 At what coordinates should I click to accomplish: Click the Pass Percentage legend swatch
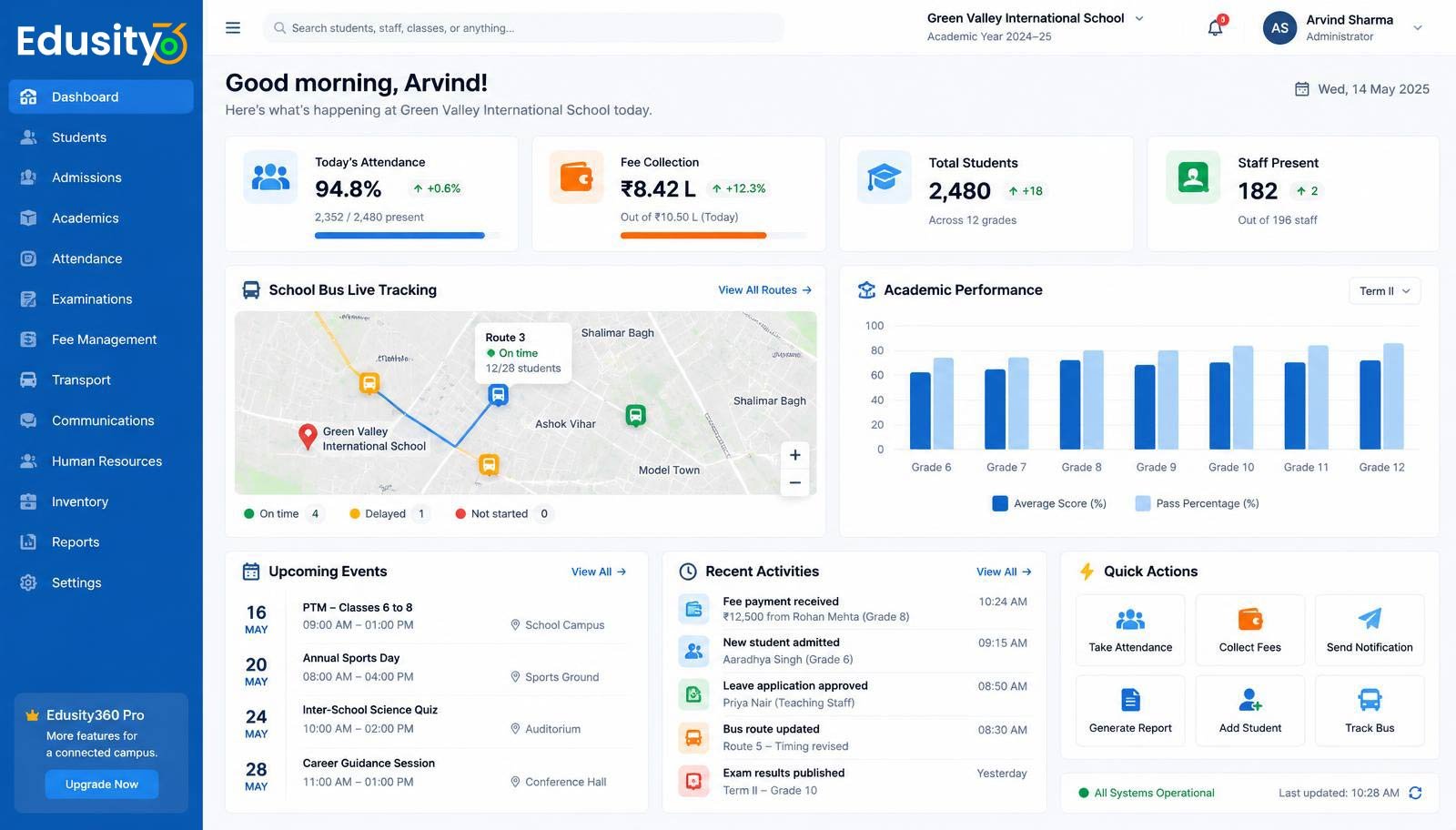tap(1143, 503)
